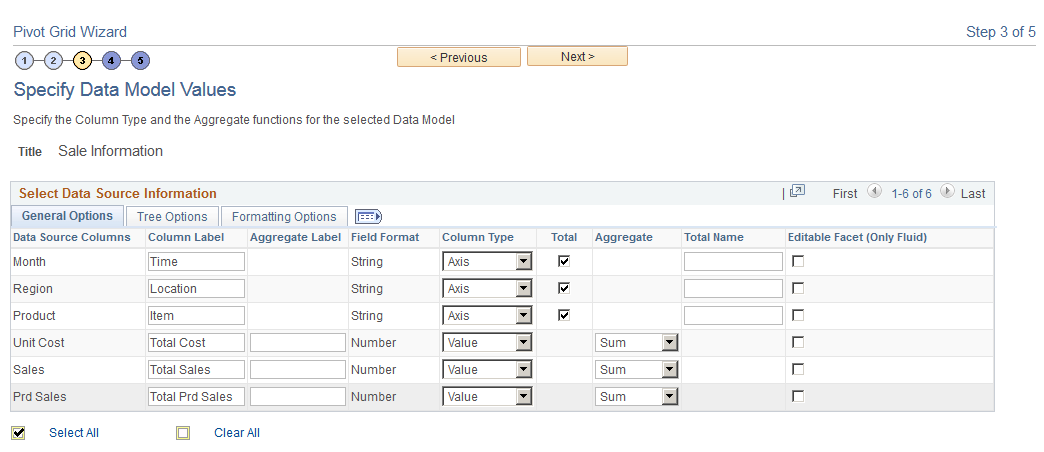The image size is (1044, 452).
Task: Jump to wizard step 4 circle
Action: [x=111, y=61]
